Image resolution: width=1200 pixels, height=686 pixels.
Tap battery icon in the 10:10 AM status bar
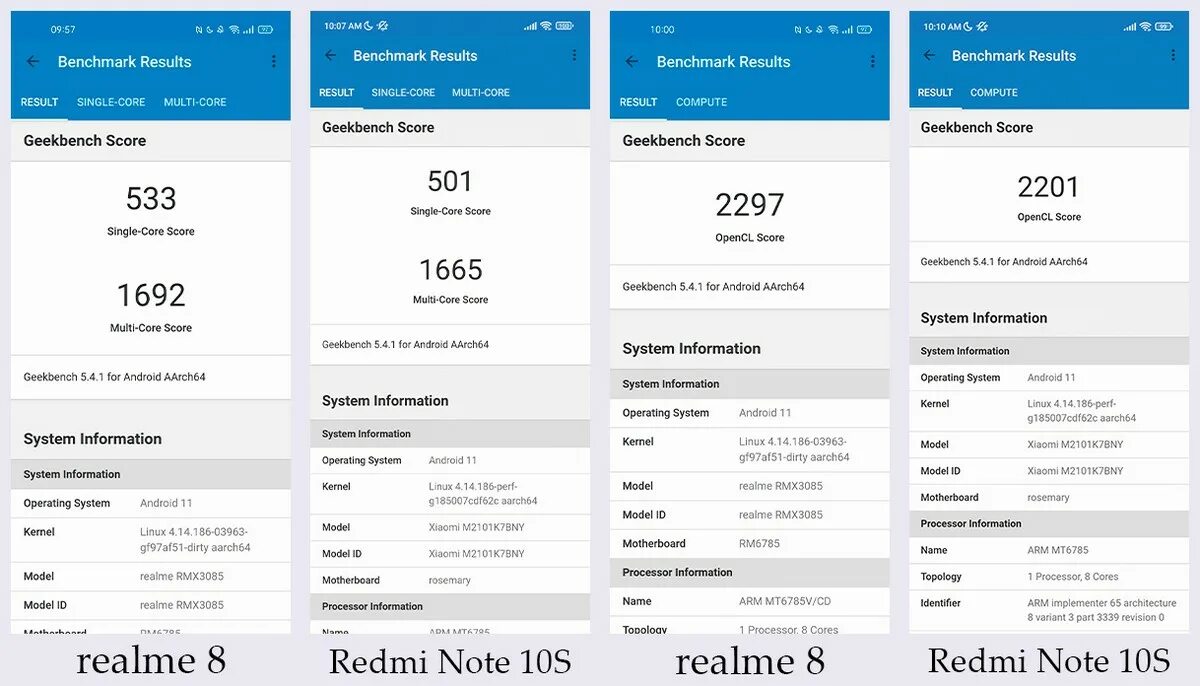pos(1164,26)
